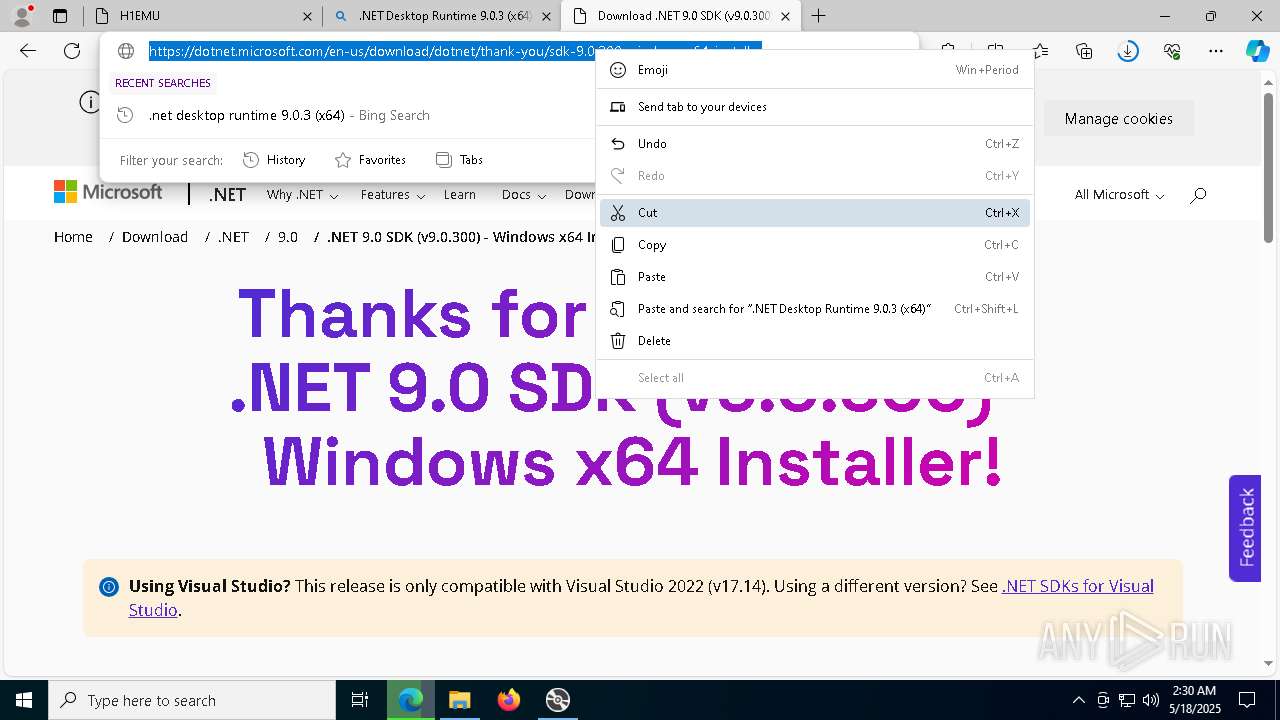Open the Edge profile avatar
Viewport: 1280px width, 720px height.
(21, 16)
